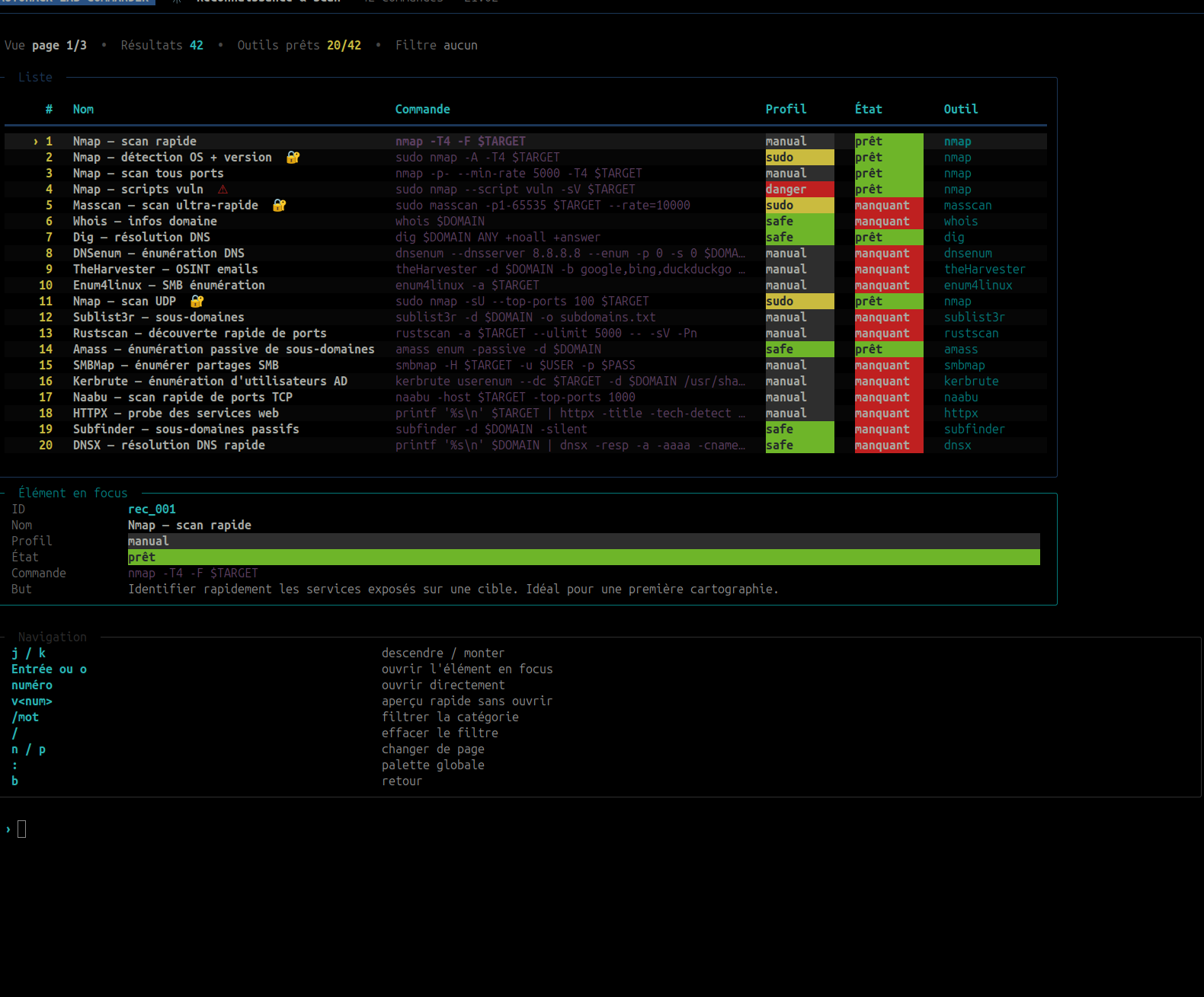Screen dimensions: 1204x997
Task: Click the red warning triangle on Nmap scripts vuln
Action: tap(223, 190)
